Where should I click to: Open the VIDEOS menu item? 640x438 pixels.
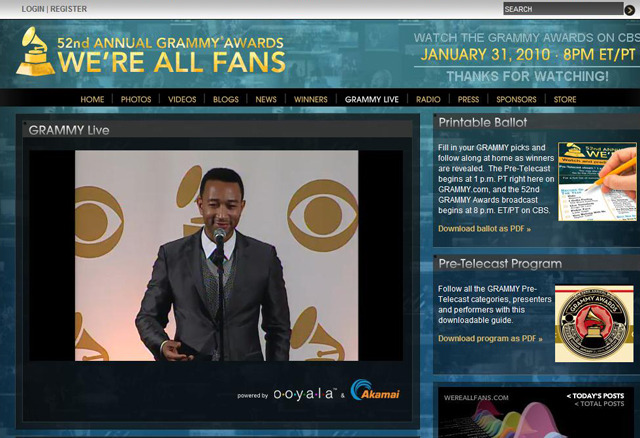click(182, 99)
